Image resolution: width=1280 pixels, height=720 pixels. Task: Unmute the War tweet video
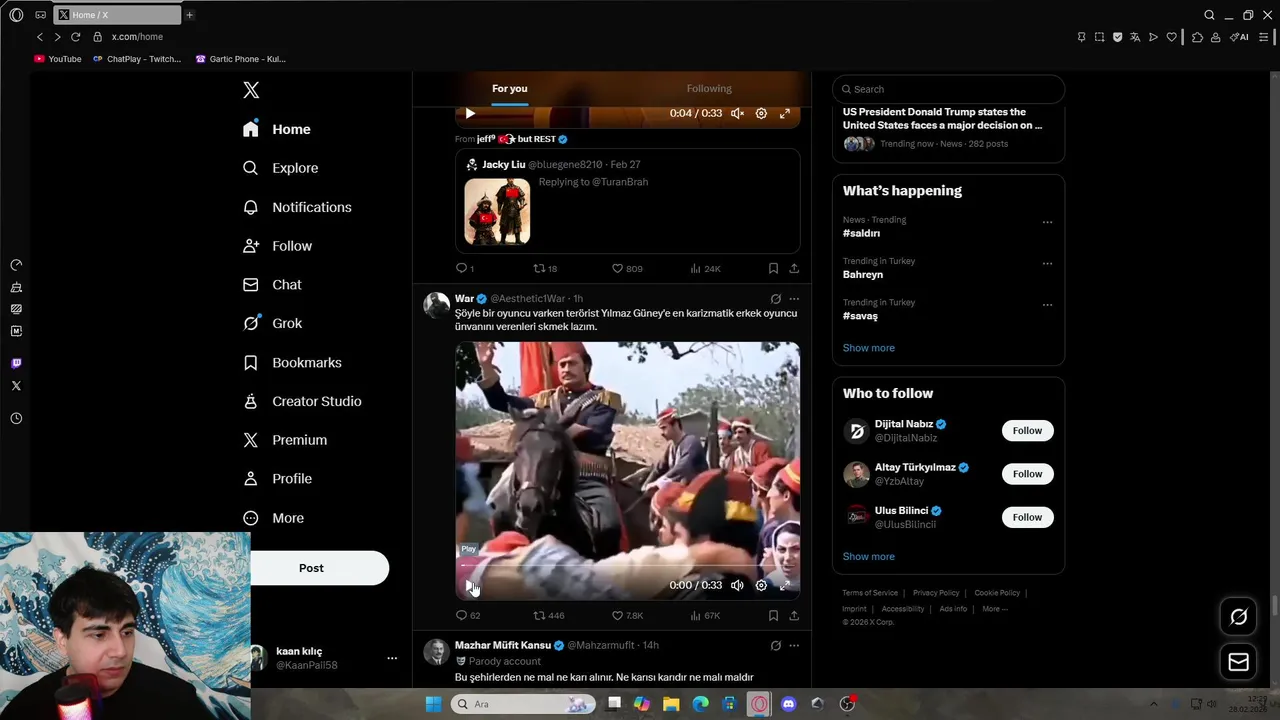coord(737,585)
